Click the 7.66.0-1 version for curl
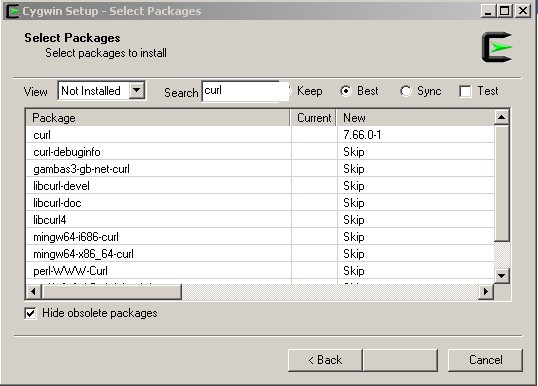 point(362,135)
